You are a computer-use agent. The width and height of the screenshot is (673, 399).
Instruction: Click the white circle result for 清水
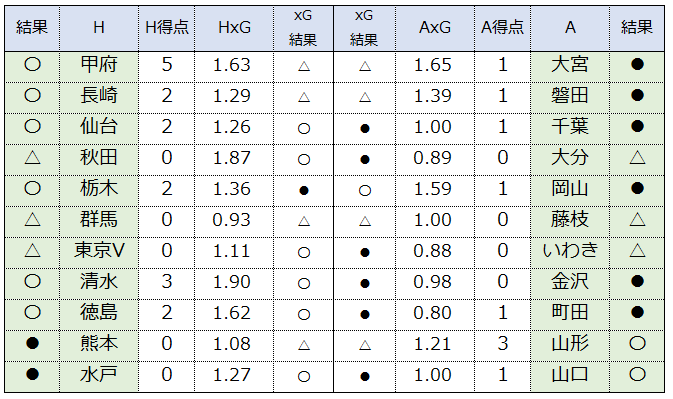(x=32, y=281)
